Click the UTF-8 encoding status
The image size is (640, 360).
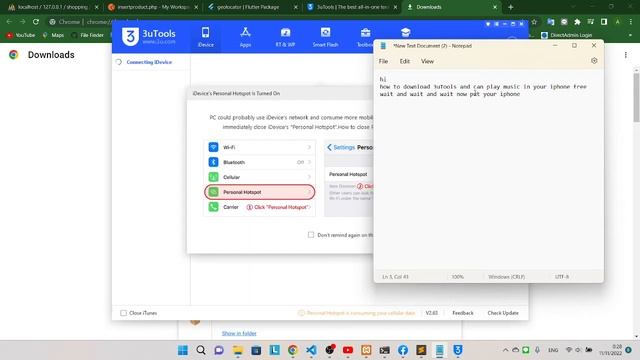click(562, 277)
